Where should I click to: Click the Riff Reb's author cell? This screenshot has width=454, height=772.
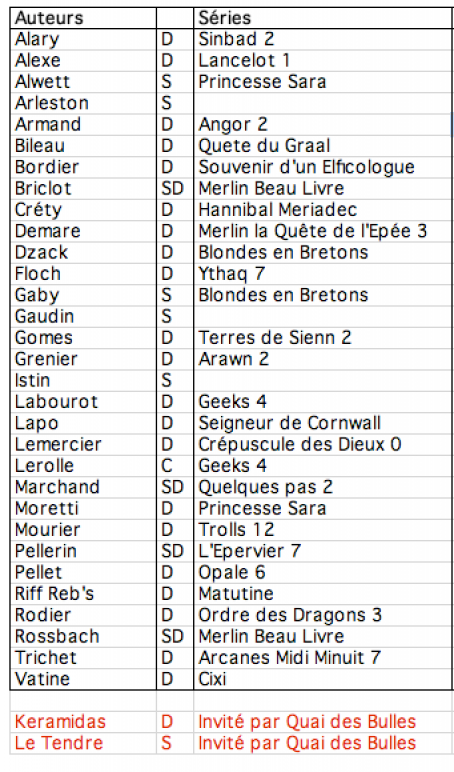point(83,594)
